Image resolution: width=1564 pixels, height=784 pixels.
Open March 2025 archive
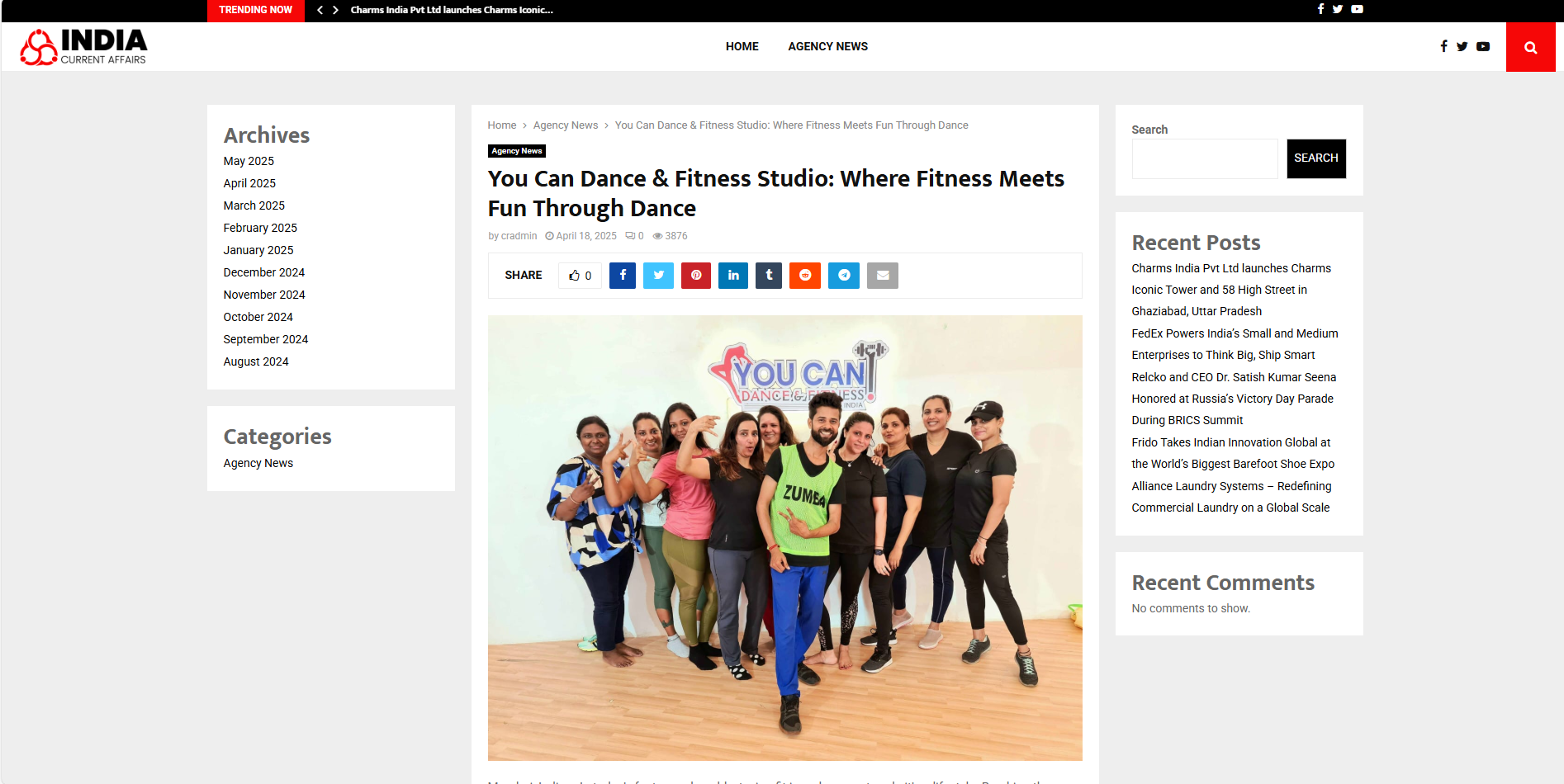click(x=254, y=205)
